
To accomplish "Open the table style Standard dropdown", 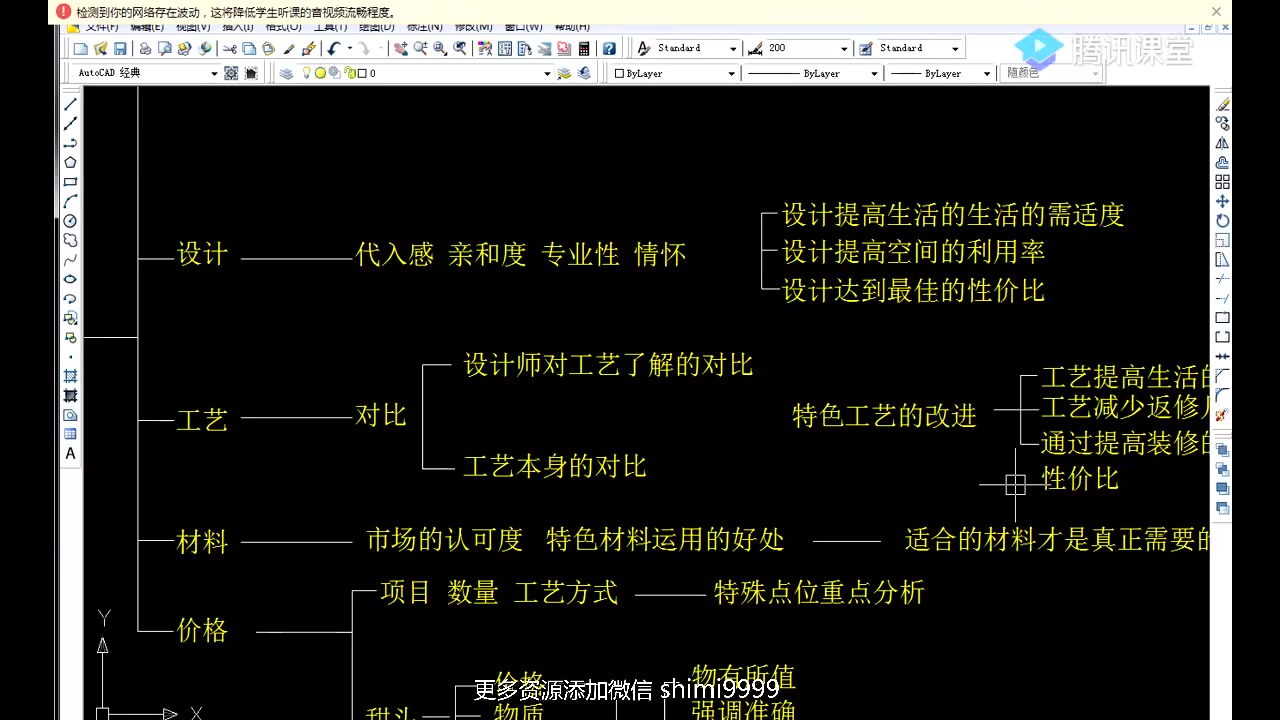I will (955, 48).
